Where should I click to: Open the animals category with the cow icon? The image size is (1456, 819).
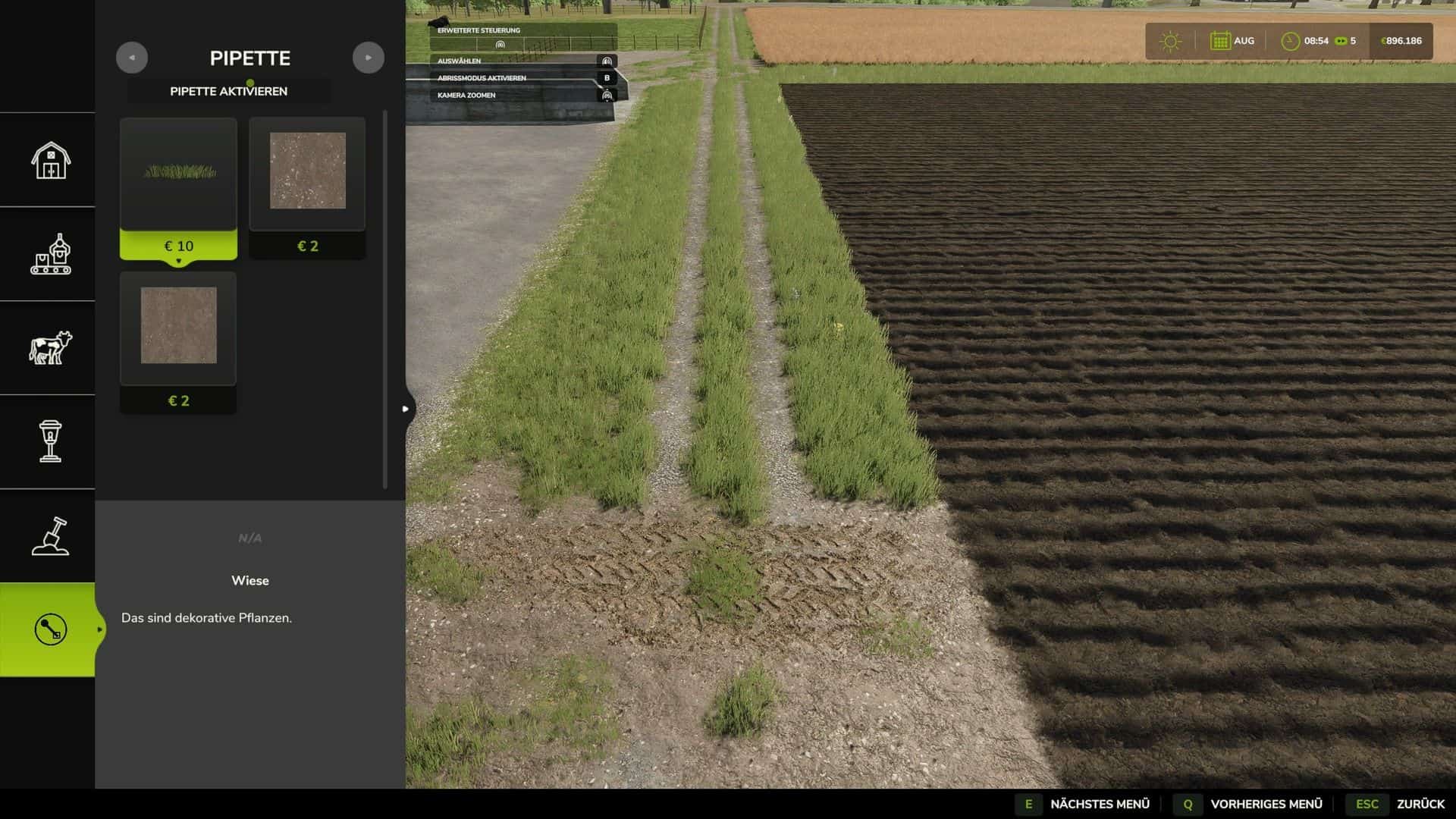(50, 347)
